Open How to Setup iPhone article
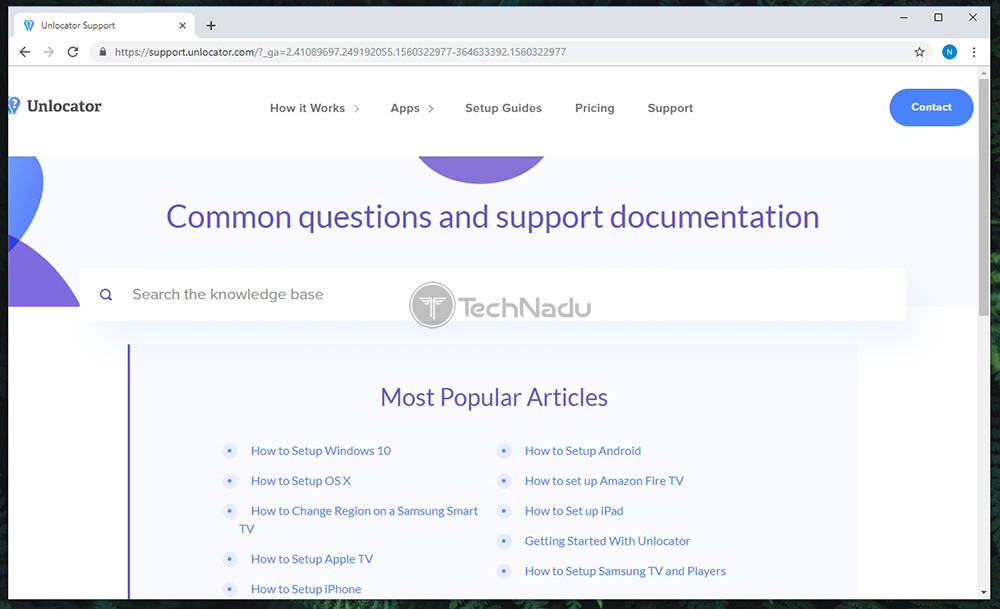Screen dimensions: 1000x609 [x=306, y=589]
